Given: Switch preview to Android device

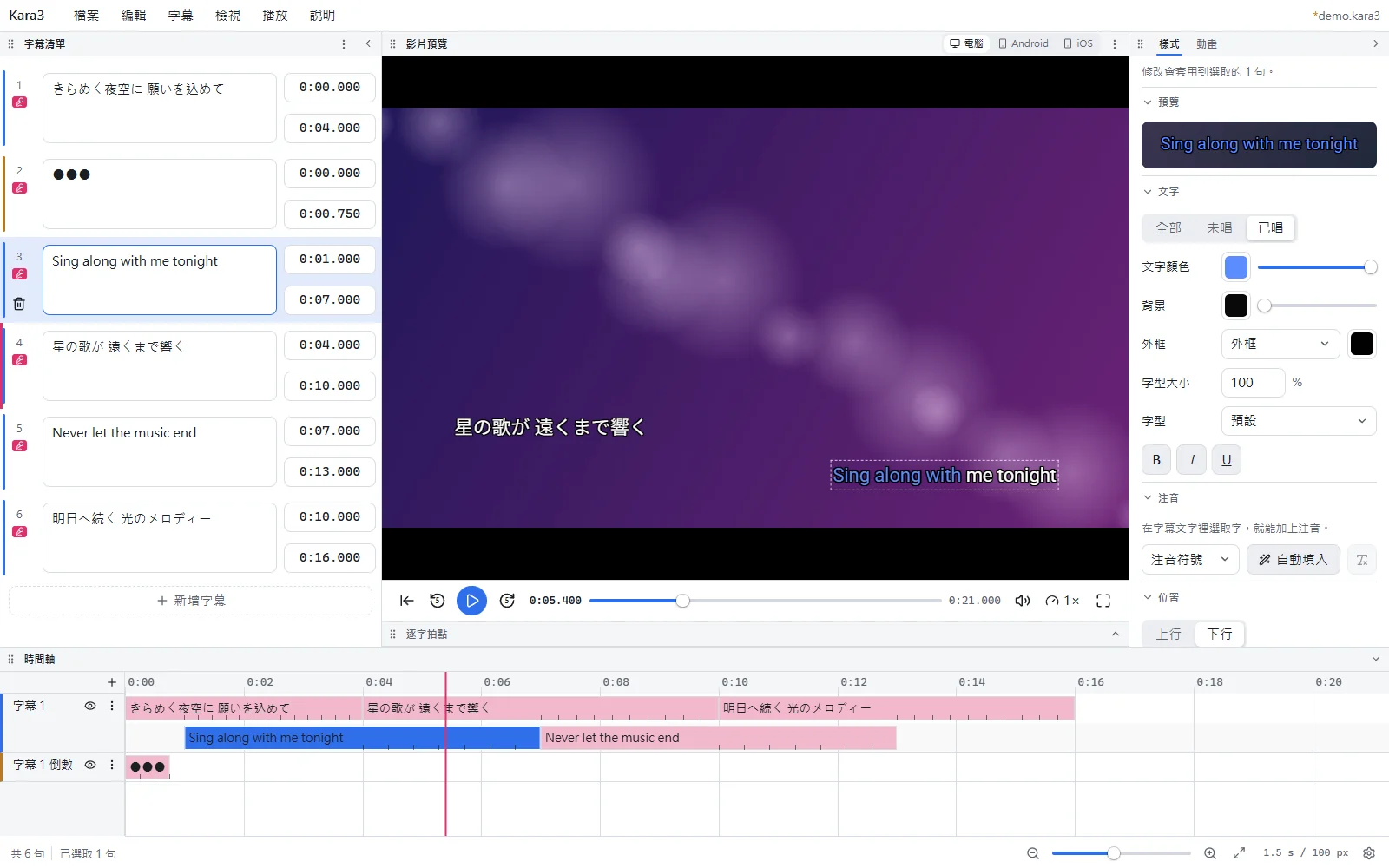Looking at the screenshot, I should coord(1024,43).
